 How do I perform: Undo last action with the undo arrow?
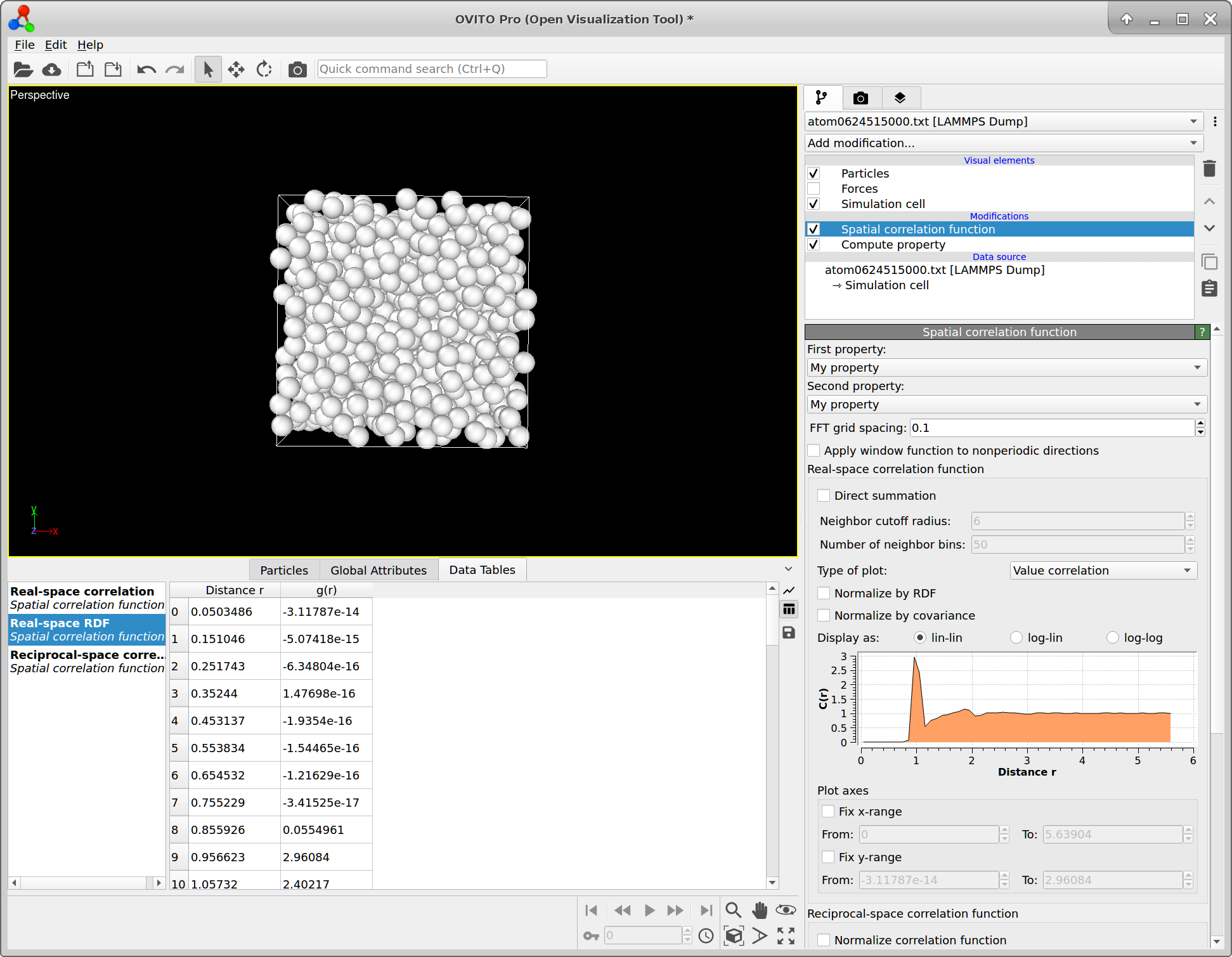(145, 69)
